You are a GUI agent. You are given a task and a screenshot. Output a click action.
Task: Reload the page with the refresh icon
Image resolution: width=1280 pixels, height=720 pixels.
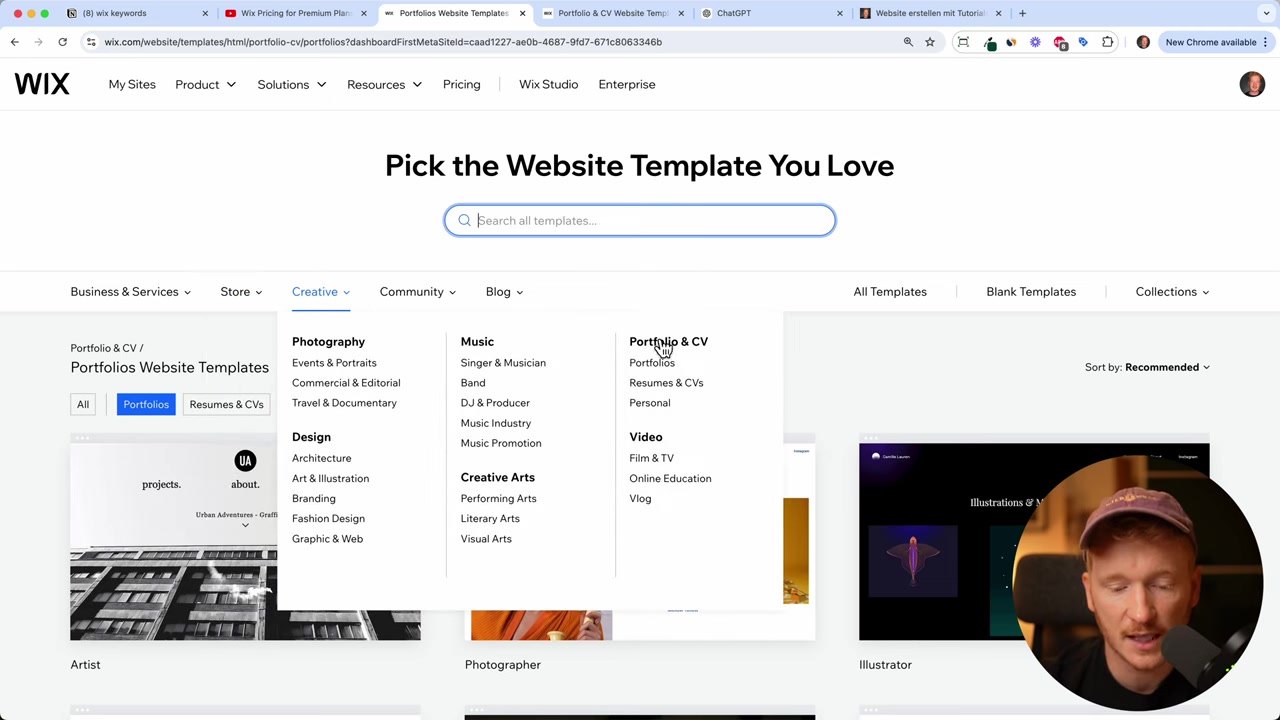[62, 42]
